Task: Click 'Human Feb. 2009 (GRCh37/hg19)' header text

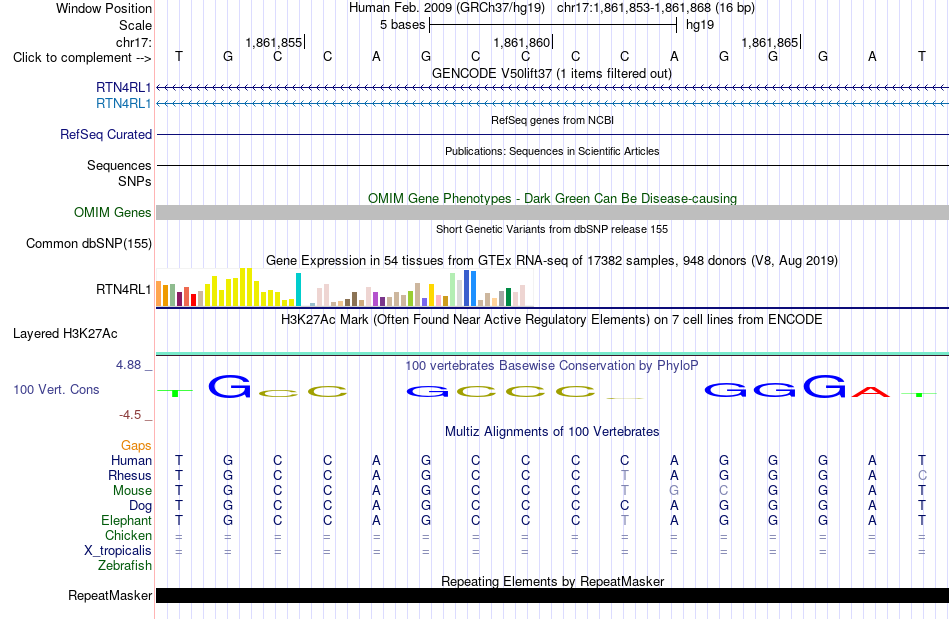Action: [x=447, y=8]
